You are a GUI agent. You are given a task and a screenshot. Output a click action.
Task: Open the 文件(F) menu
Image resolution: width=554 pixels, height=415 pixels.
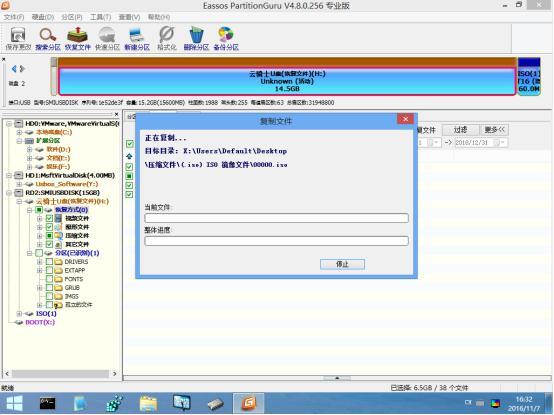tap(14, 17)
